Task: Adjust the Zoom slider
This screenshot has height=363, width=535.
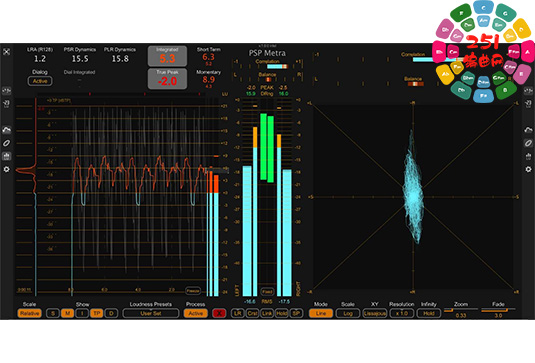Action: (x=461, y=310)
